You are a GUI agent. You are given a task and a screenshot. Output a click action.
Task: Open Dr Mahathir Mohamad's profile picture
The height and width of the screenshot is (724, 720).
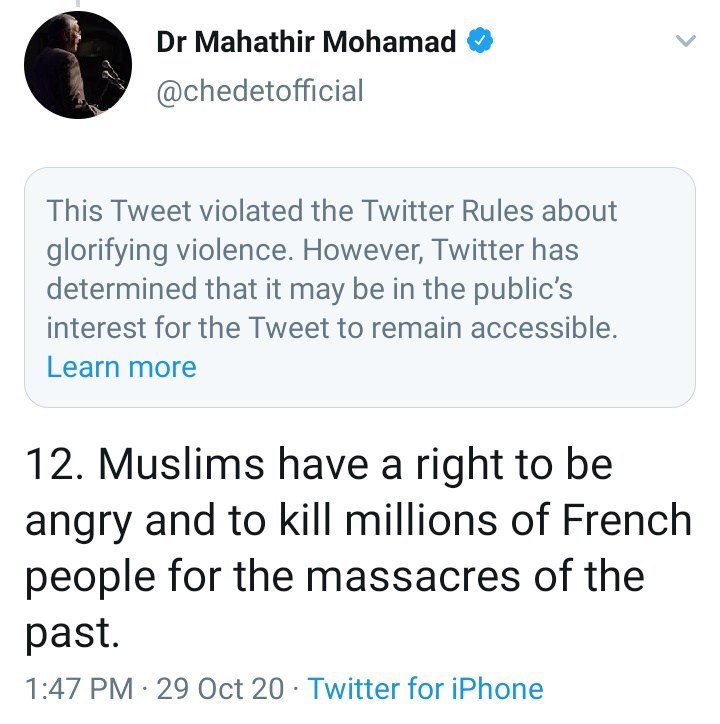(78, 65)
